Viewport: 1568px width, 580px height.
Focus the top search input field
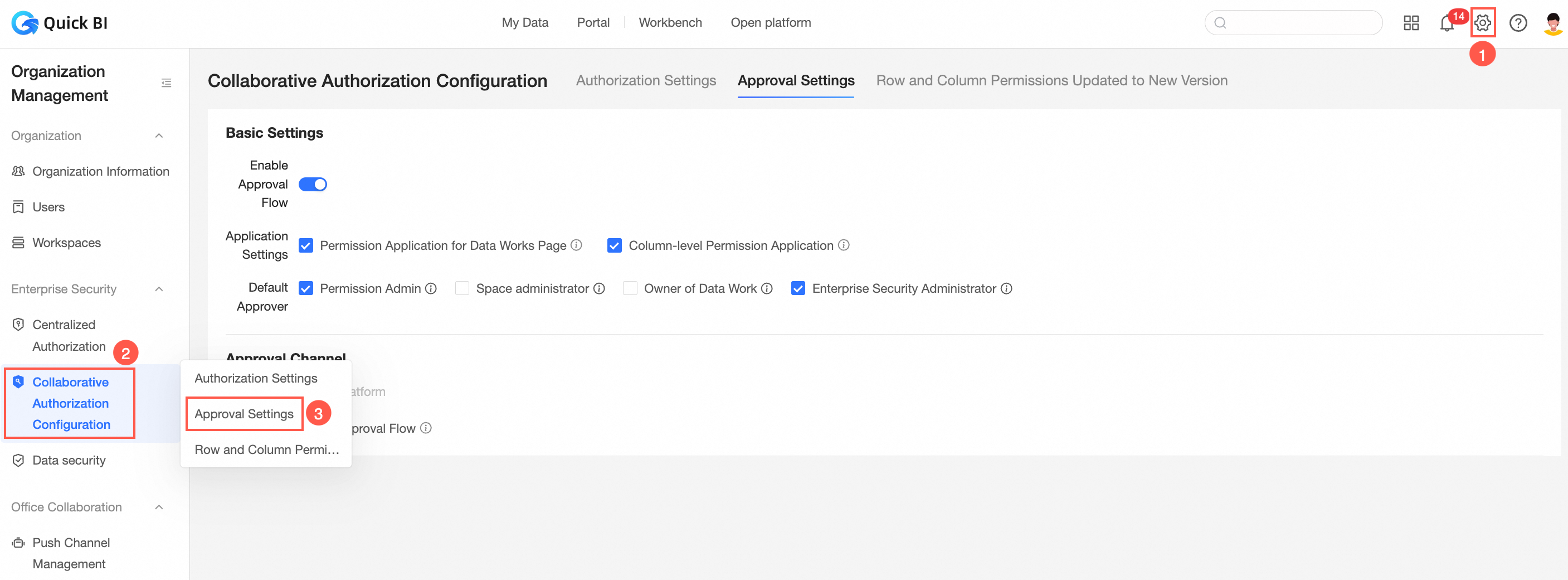point(1293,23)
